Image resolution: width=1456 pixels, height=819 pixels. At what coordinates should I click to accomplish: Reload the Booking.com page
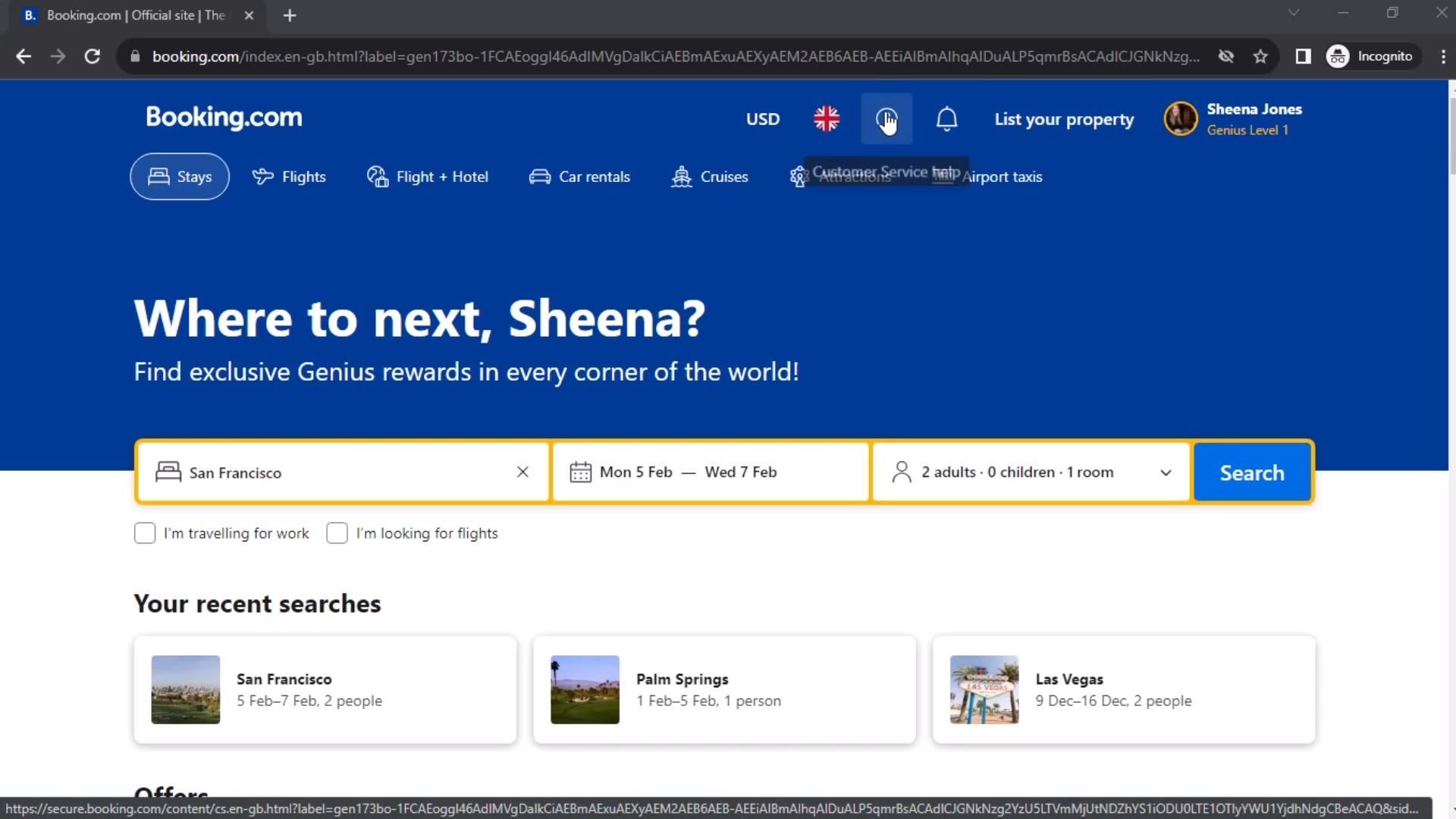point(92,56)
